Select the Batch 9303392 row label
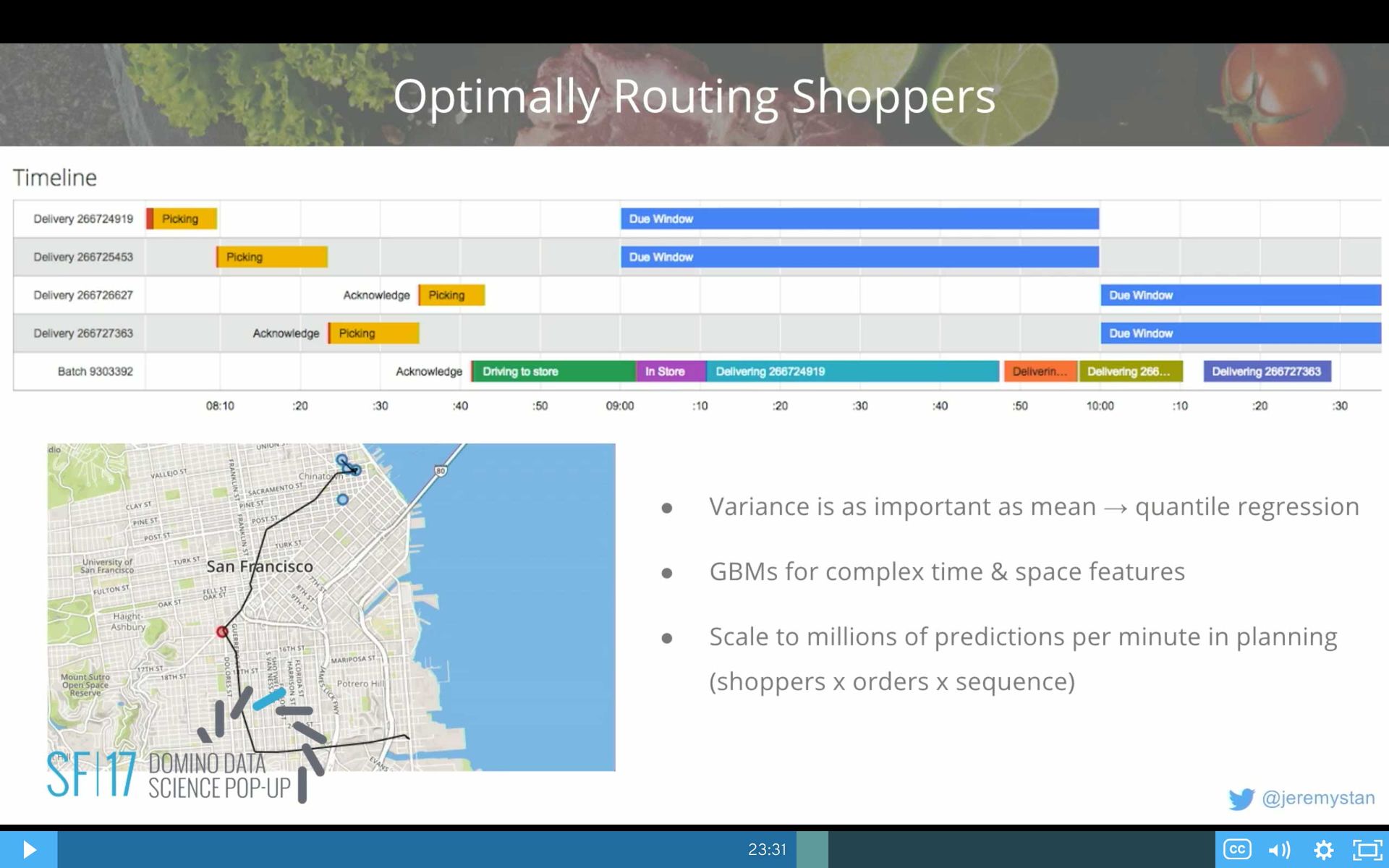The height and width of the screenshot is (868, 1389). (95, 372)
